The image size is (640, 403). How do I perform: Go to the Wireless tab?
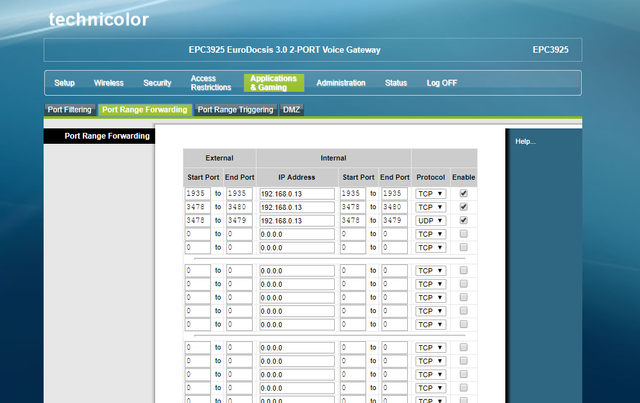(109, 83)
